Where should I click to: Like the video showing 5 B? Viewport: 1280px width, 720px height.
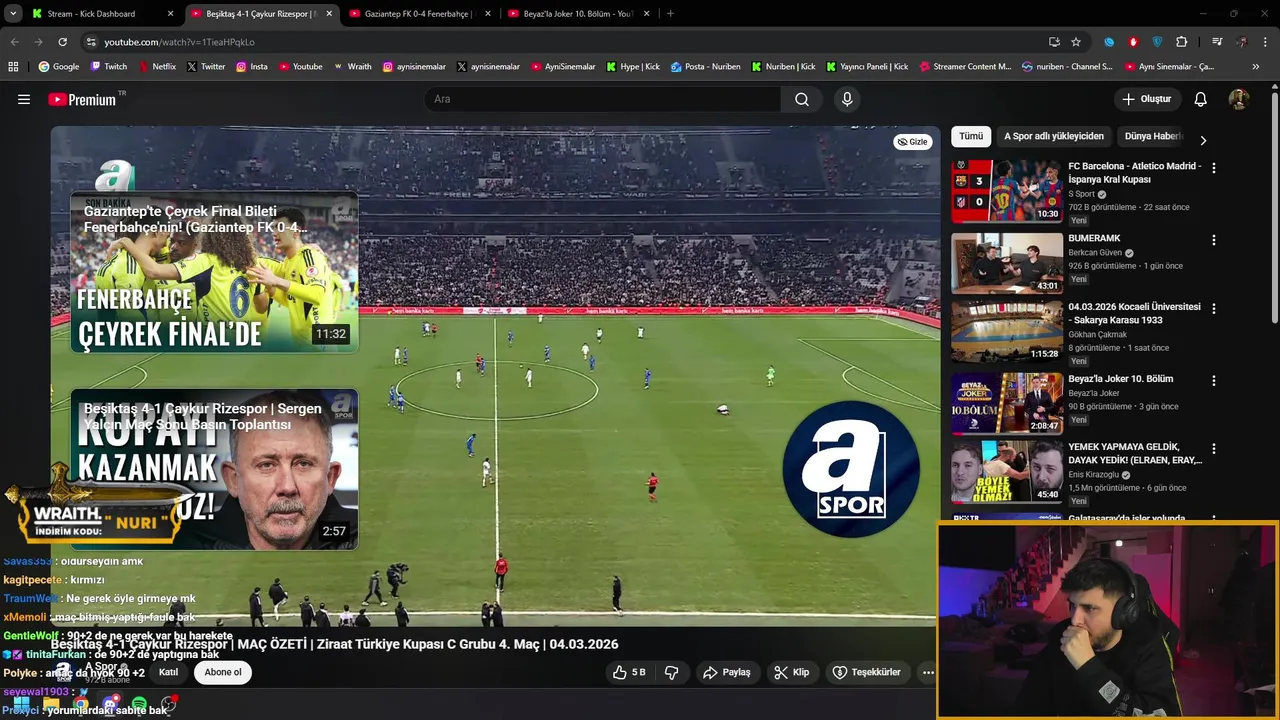pos(630,672)
